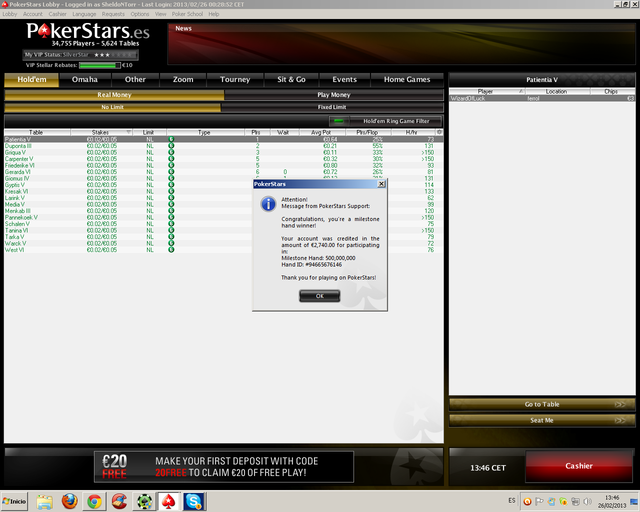Click the Seat Me button

542,420
